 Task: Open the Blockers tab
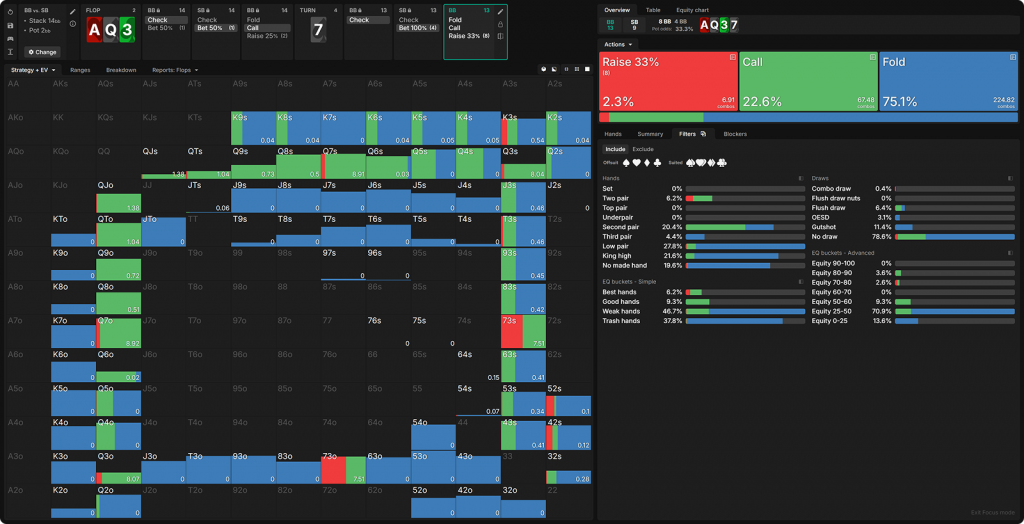point(735,133)
